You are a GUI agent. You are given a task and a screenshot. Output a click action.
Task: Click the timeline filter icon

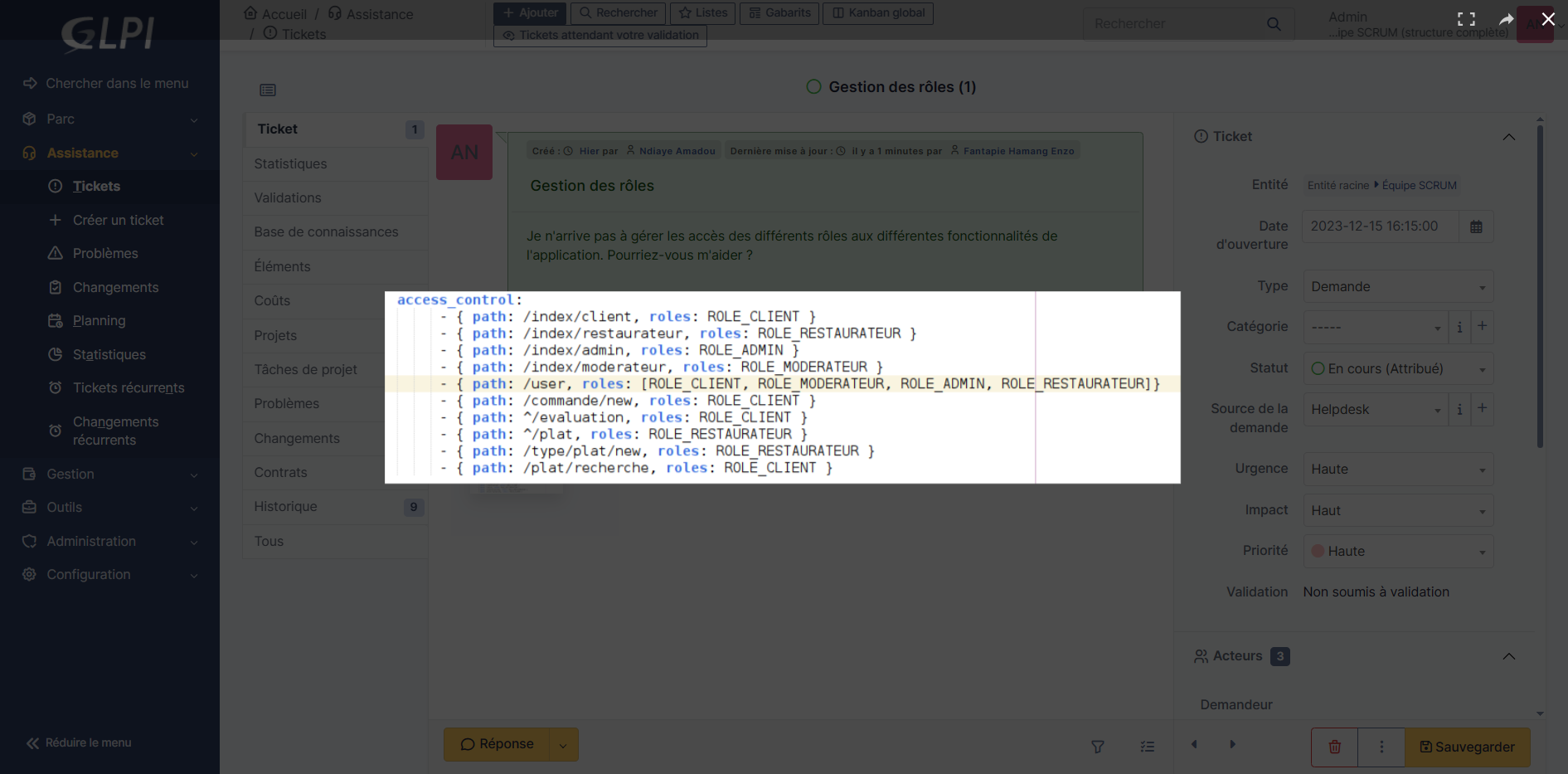coord(1098,747)
